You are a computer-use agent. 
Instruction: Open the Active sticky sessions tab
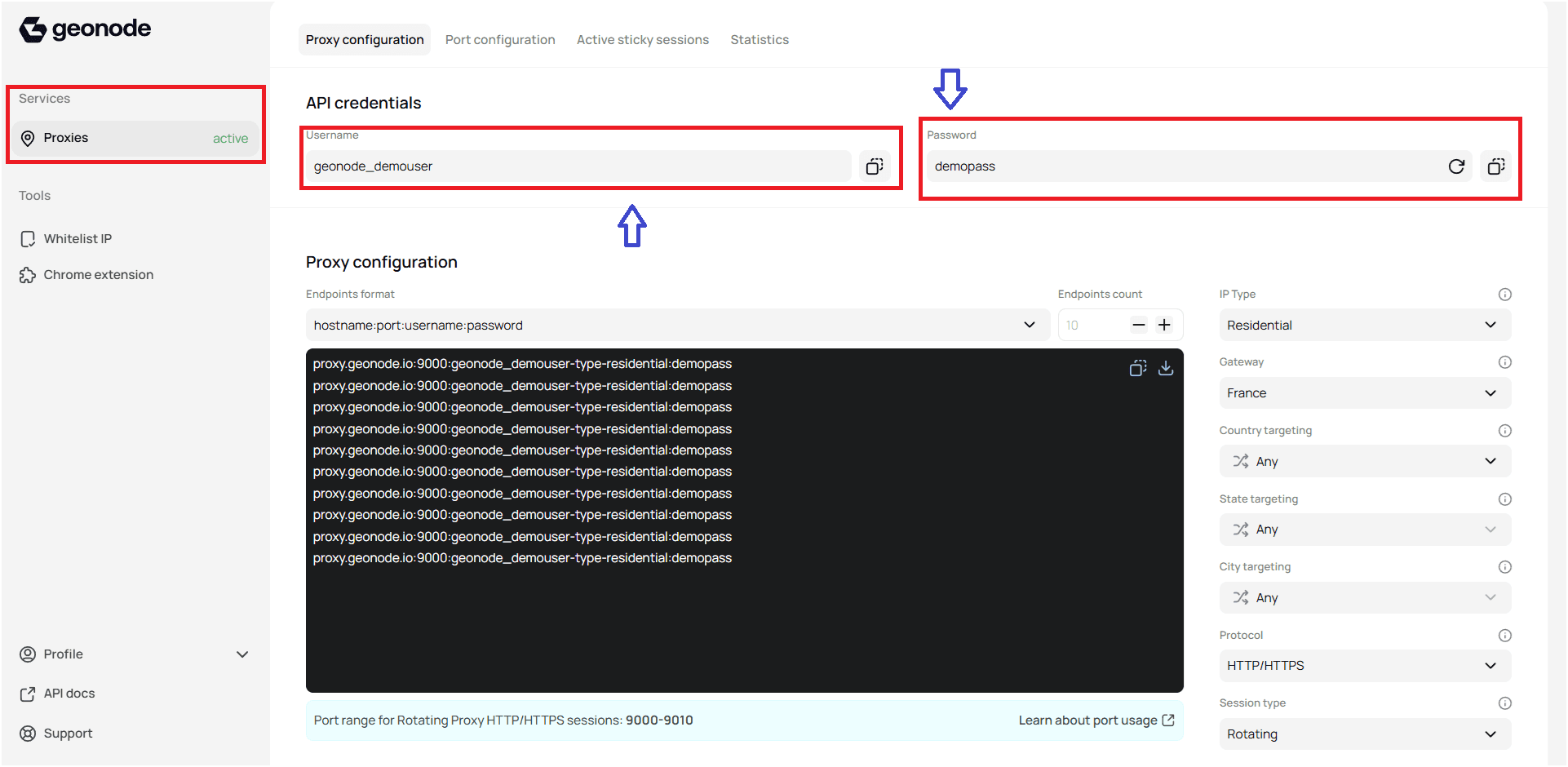tap(642, 39)
